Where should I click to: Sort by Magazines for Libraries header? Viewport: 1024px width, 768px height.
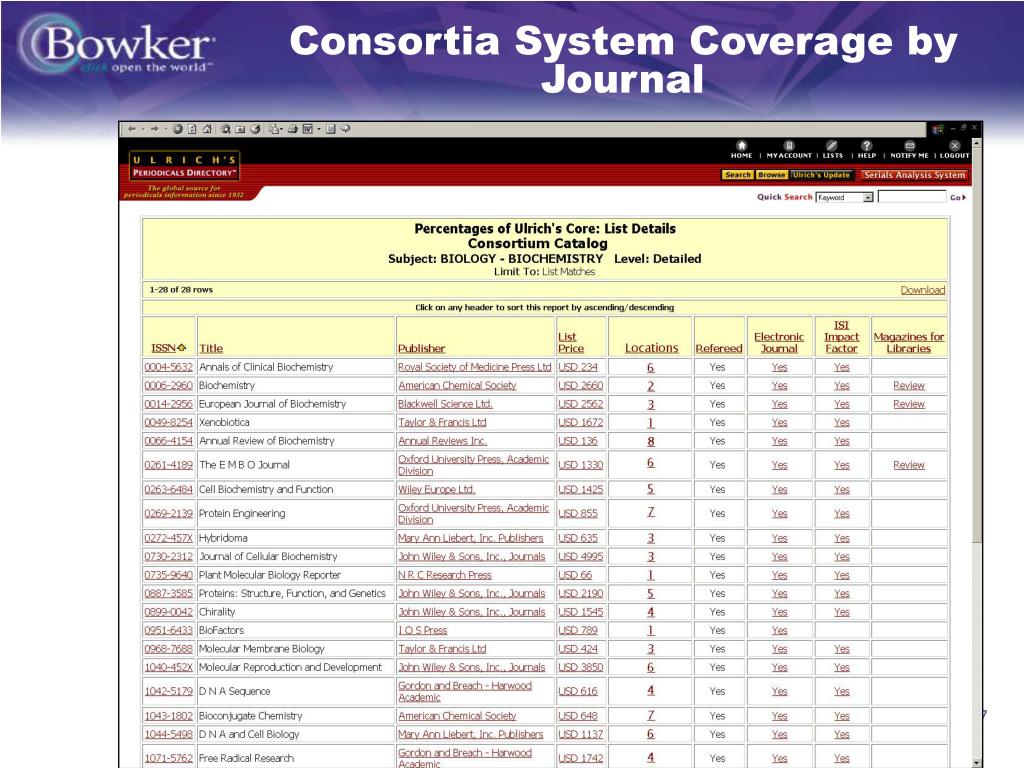(908, 342)
